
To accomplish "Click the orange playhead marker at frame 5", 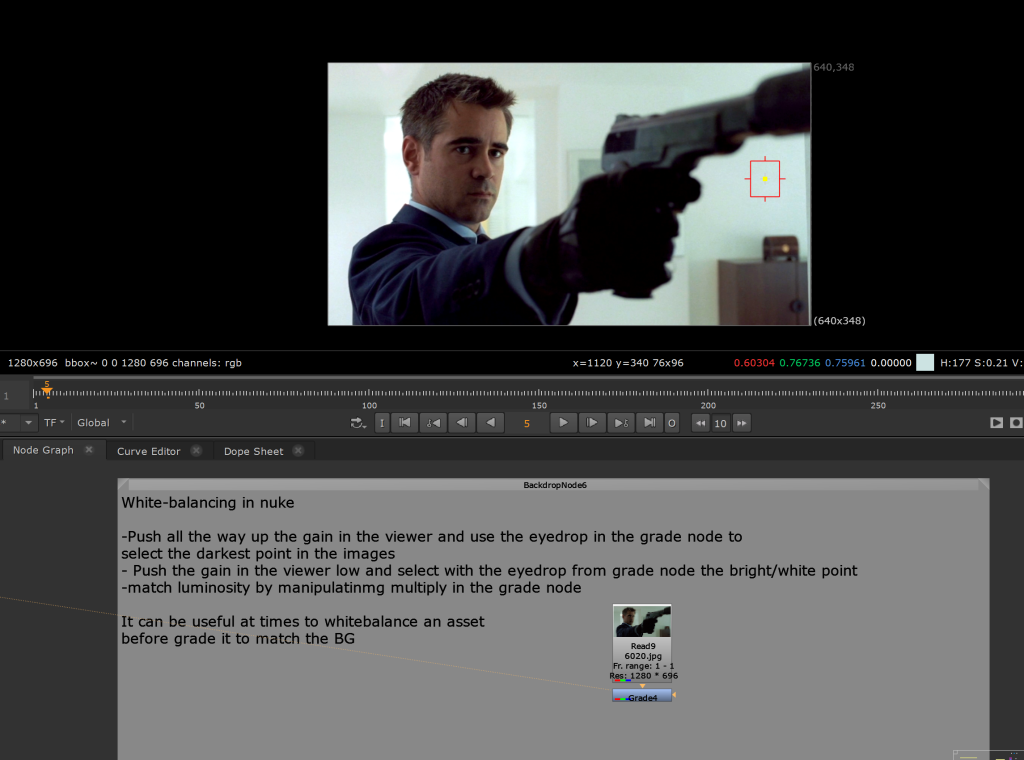I will point(47,390).
